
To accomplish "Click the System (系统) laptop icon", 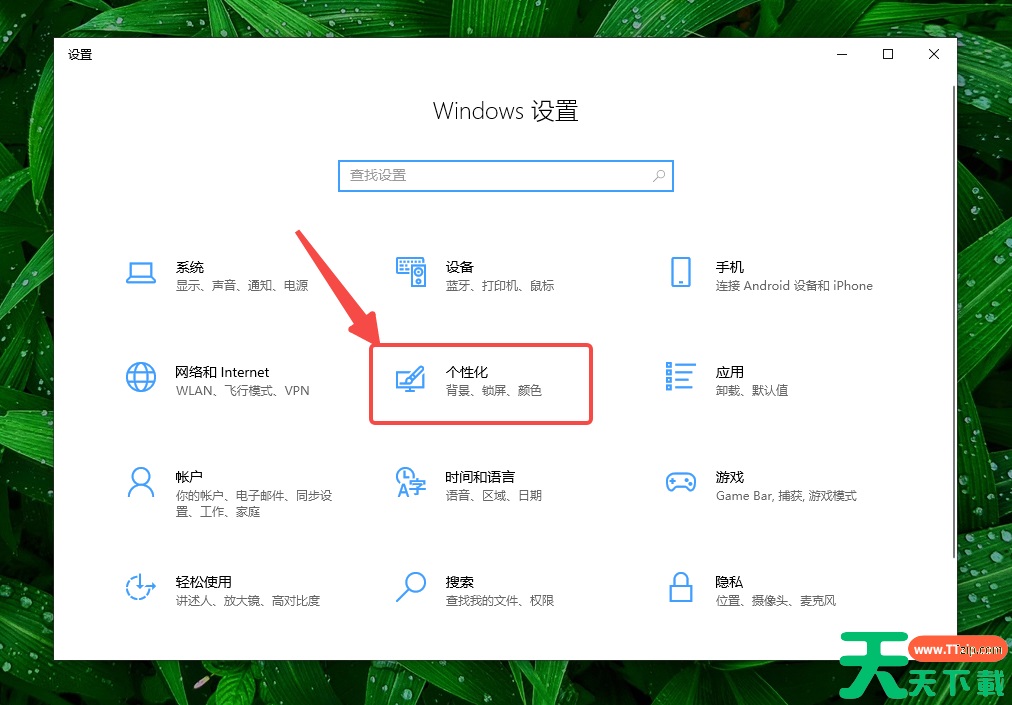I will 141,272.
